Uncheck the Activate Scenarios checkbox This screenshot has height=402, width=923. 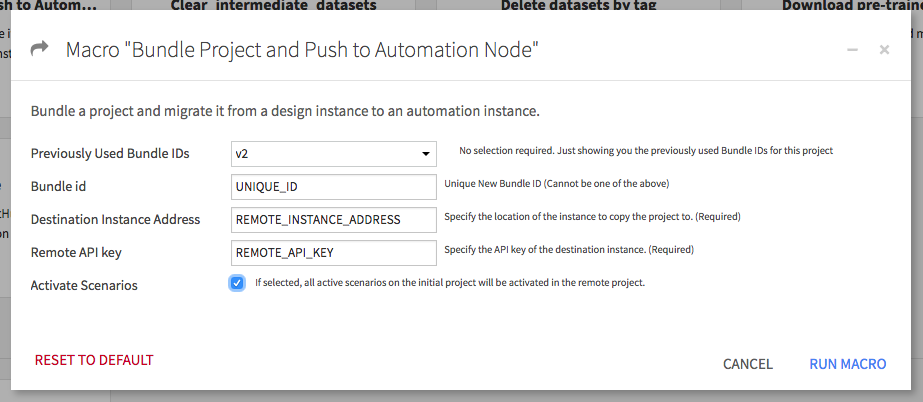[x=237, y=283]
